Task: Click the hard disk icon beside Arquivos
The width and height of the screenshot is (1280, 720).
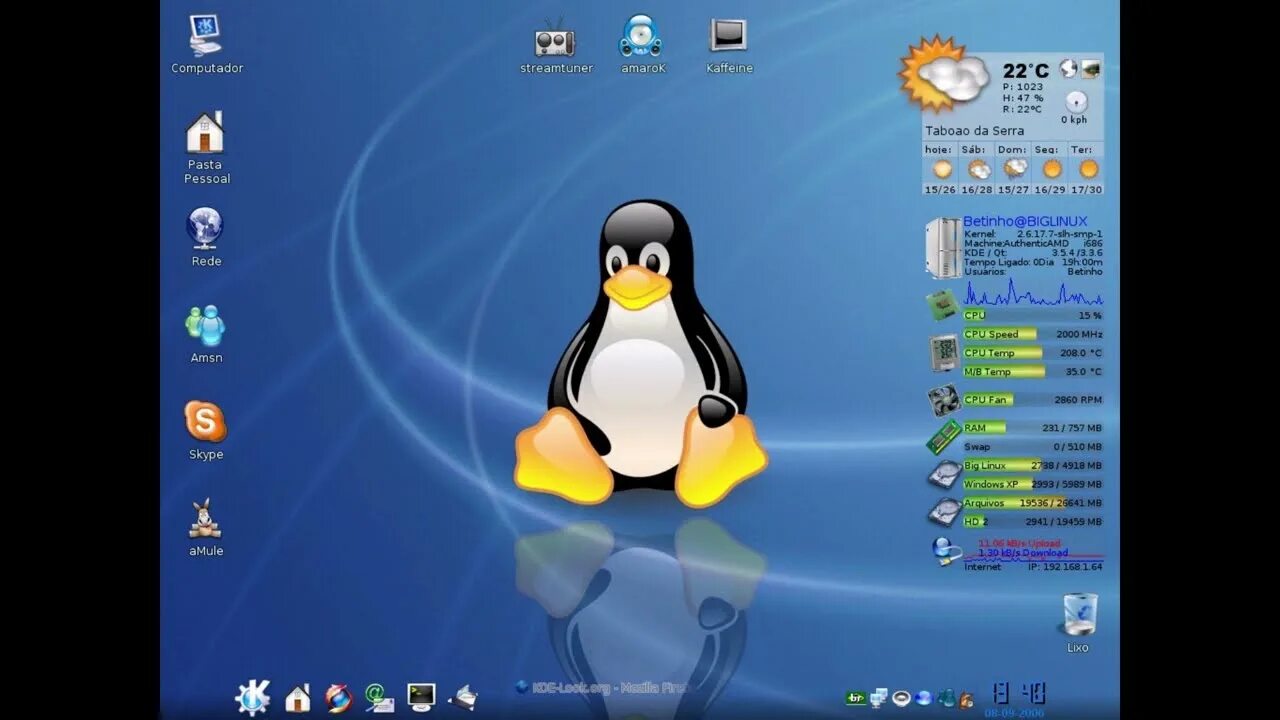Action: coord(944,512)
